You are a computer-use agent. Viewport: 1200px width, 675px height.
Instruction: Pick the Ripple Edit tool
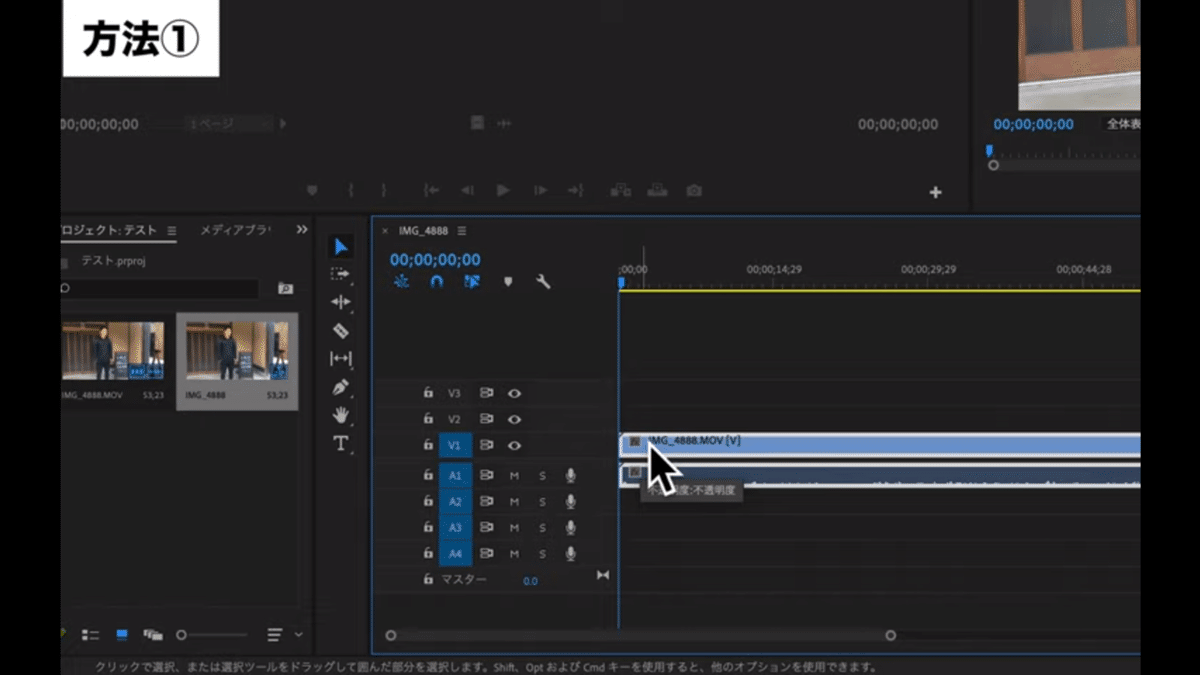coord(341,302)
